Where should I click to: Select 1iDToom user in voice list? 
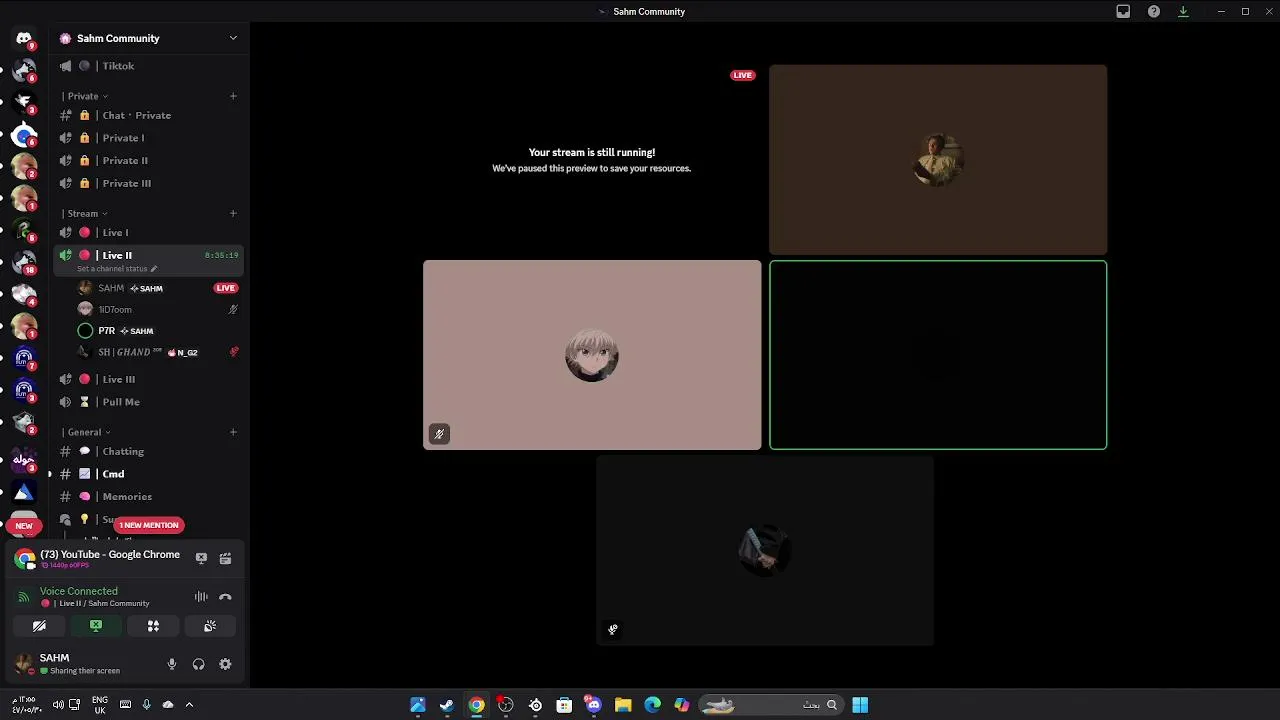pyautogui.click(x=158, y=309)
